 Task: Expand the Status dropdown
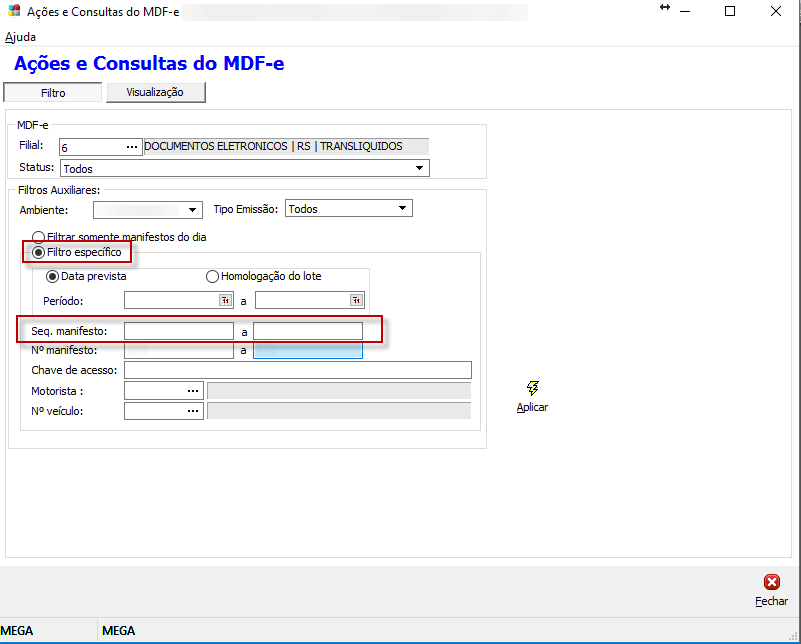point(421,168)
